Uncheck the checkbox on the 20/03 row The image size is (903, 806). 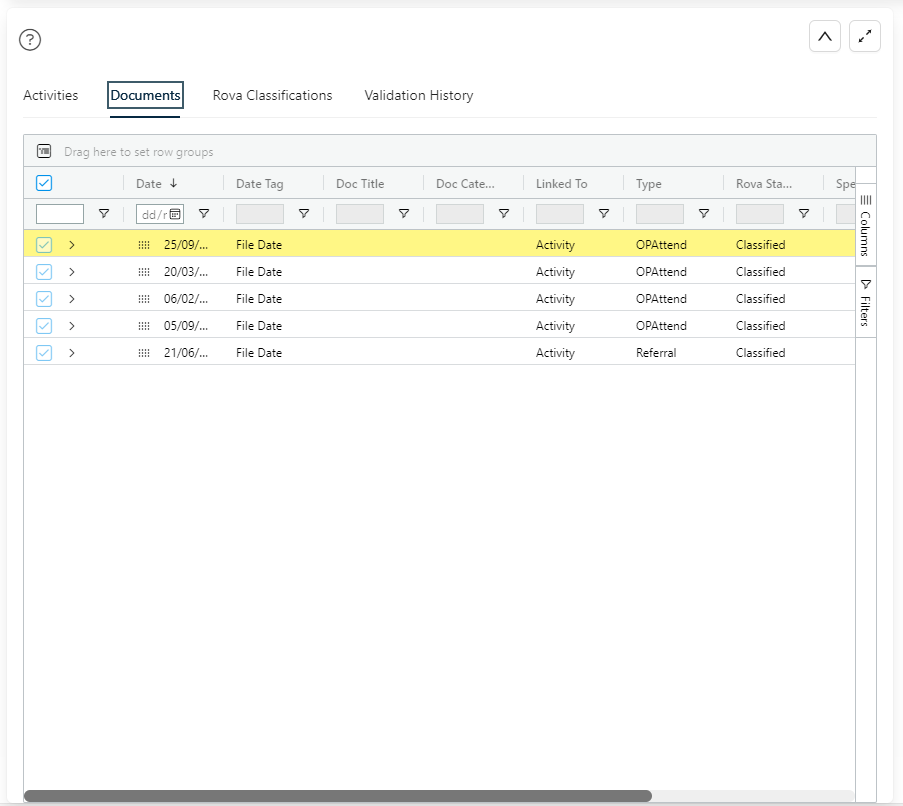point(44,272)
